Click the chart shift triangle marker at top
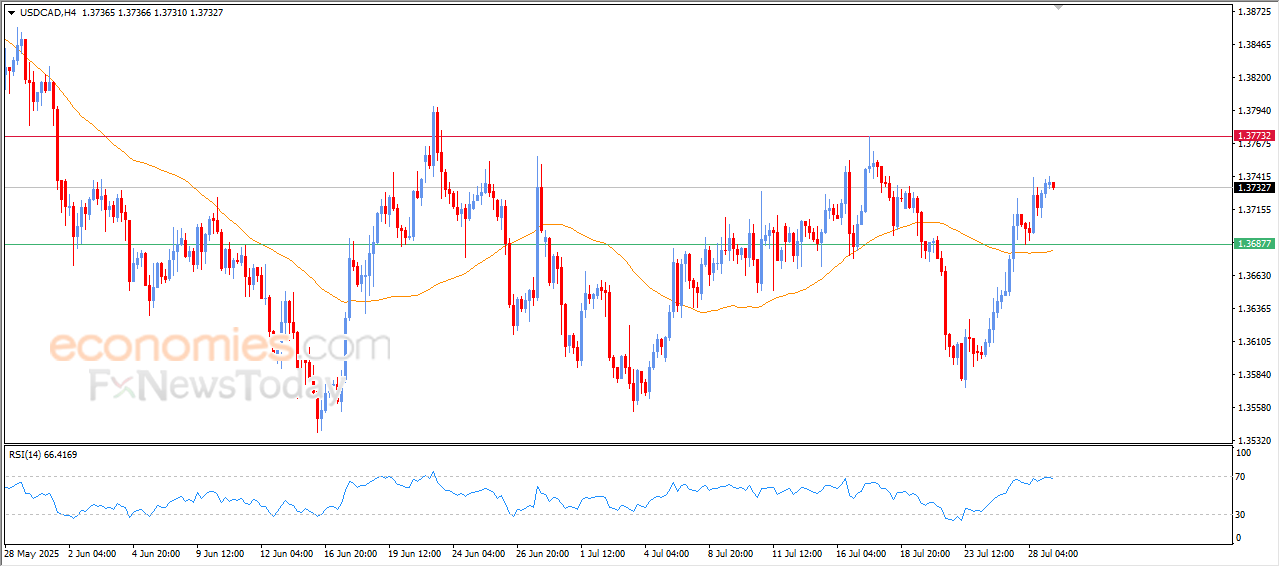Image resolution: width=1280 pixels, height=567 pixels. coord(1058,8)
